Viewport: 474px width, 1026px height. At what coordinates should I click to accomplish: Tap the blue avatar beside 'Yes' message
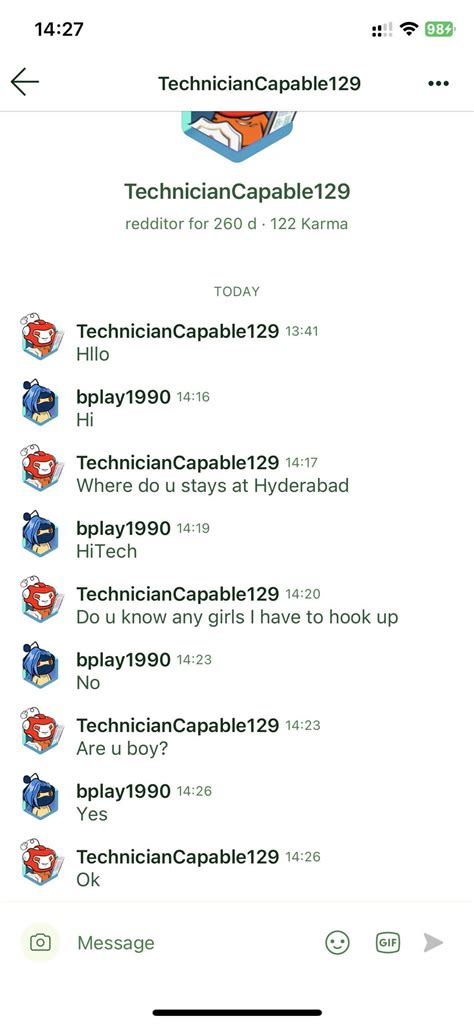(x=40, y=796)
